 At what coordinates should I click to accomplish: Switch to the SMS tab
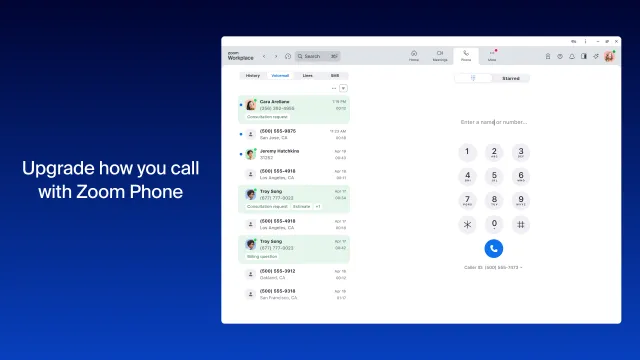point(335,76)
